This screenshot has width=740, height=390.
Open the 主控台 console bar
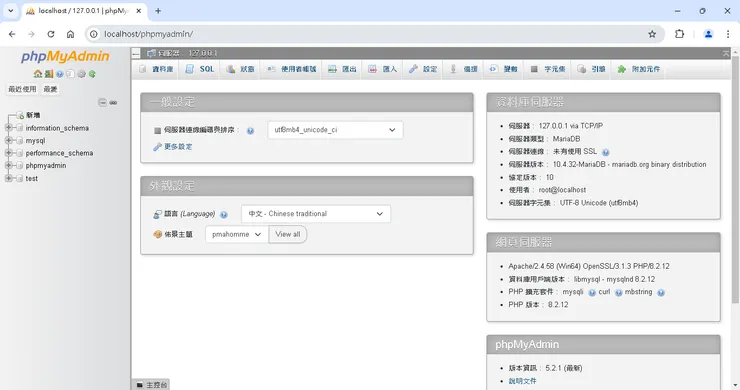click(x=151, y=384)
